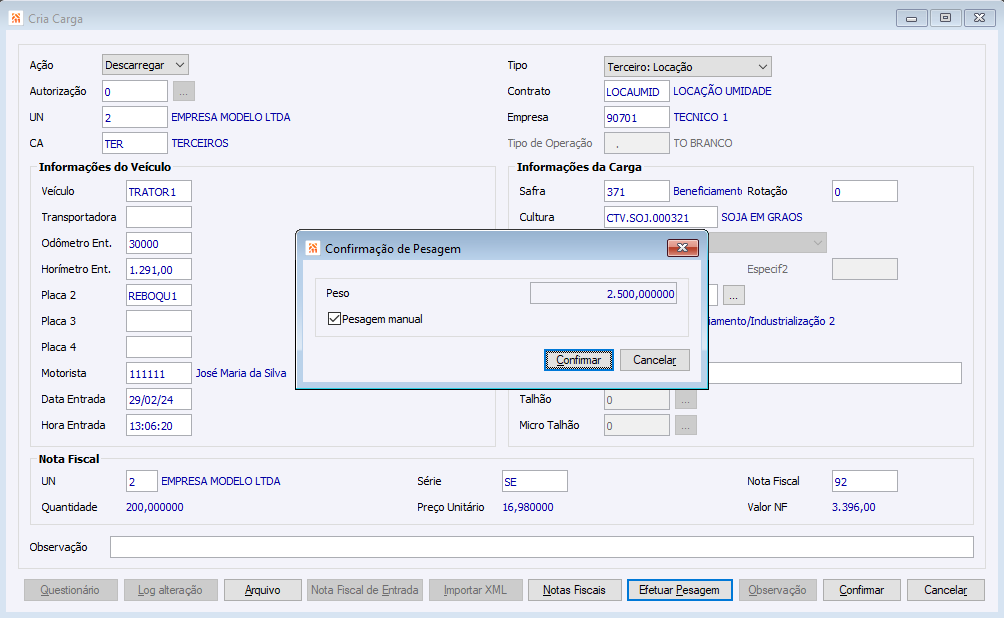Click the Arquivo button
Viewport: 1004px width, 618px height.
[x=263, y=590]
